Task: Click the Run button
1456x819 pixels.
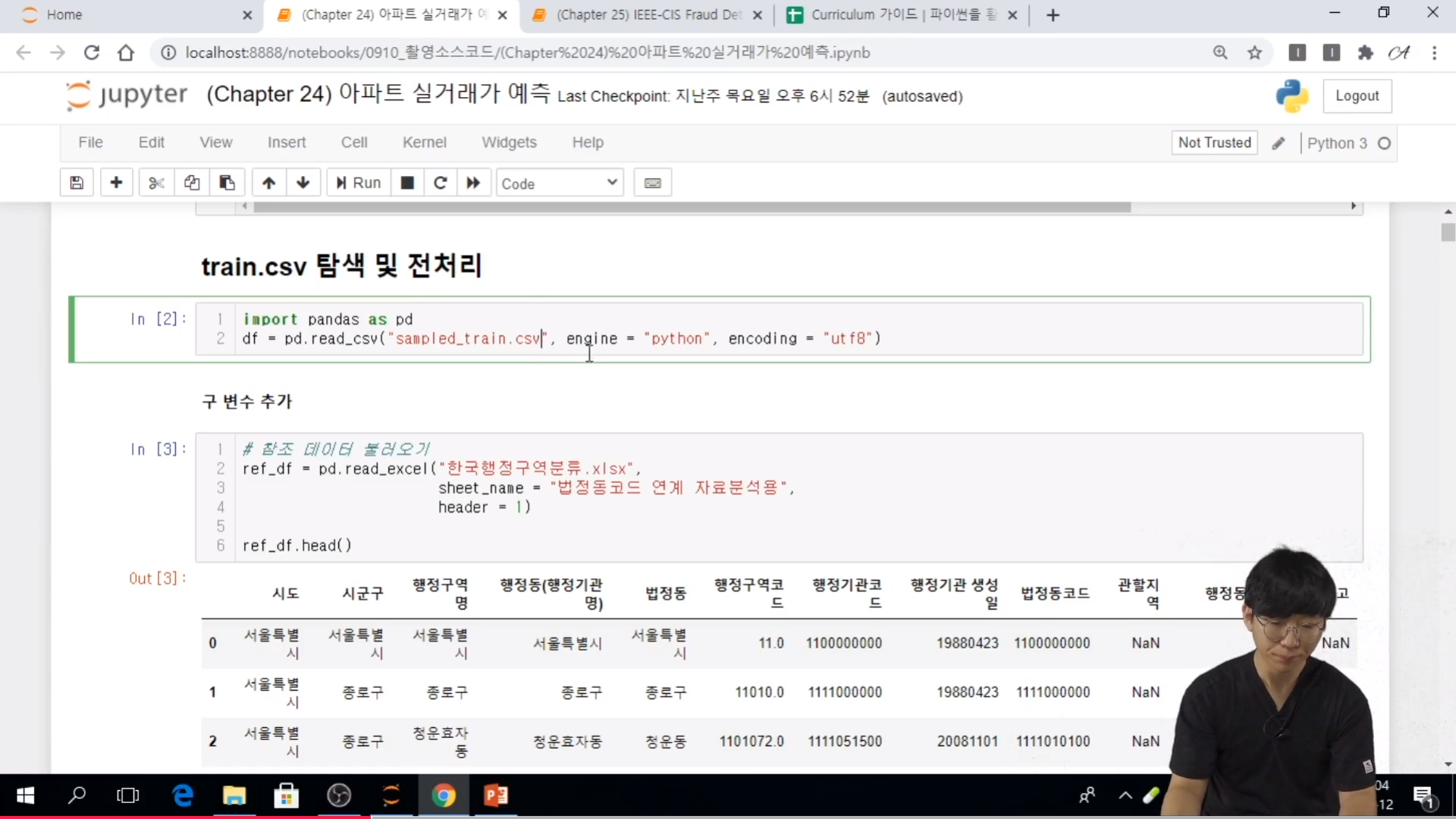Action: pos(359,183)
